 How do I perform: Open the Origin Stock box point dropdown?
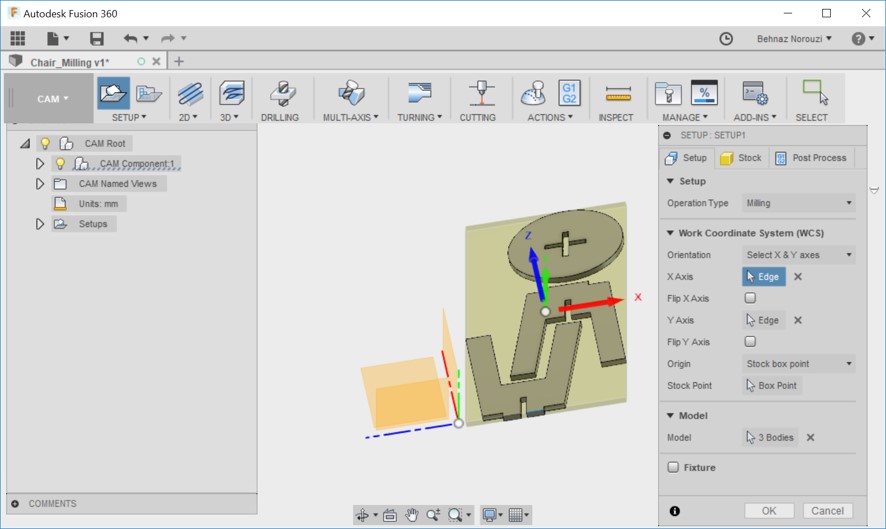[x=798, y=364]
